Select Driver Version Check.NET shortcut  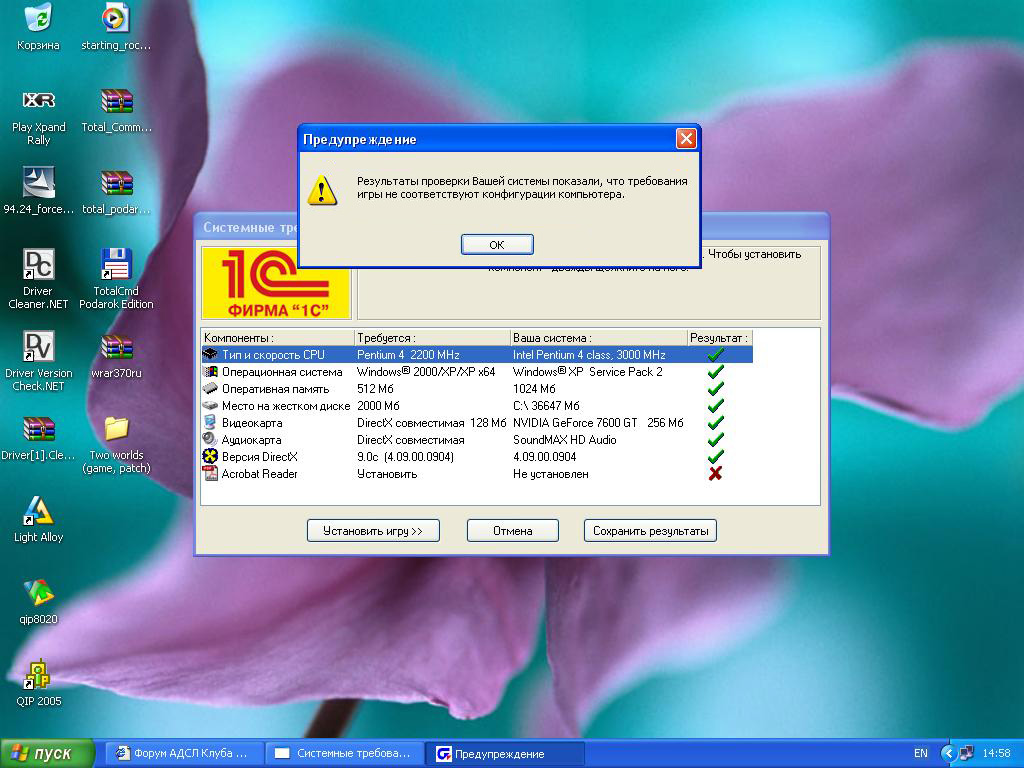(39, 347)
